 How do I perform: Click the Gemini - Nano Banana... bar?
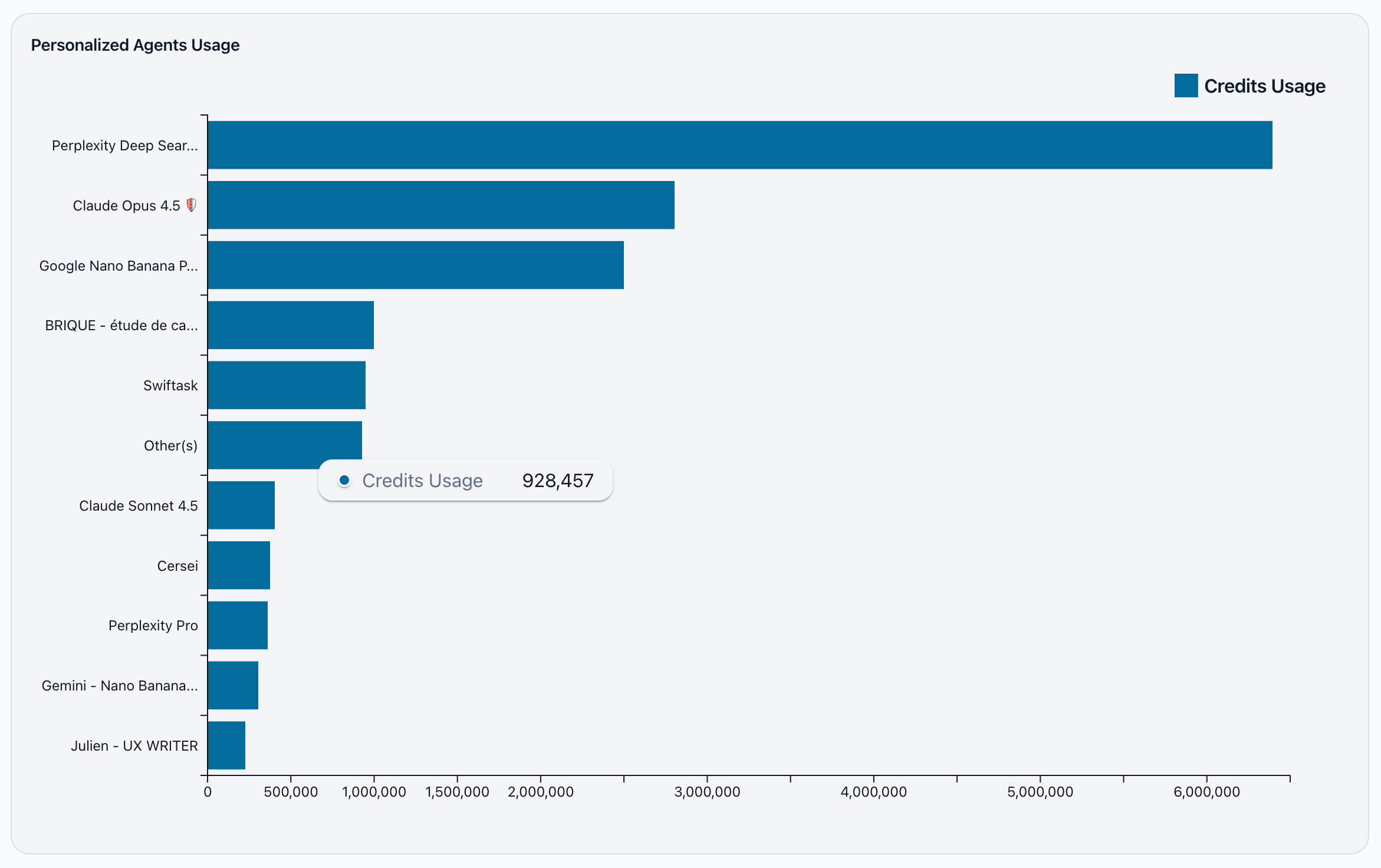pyautogui.click(x=233, y=685)
